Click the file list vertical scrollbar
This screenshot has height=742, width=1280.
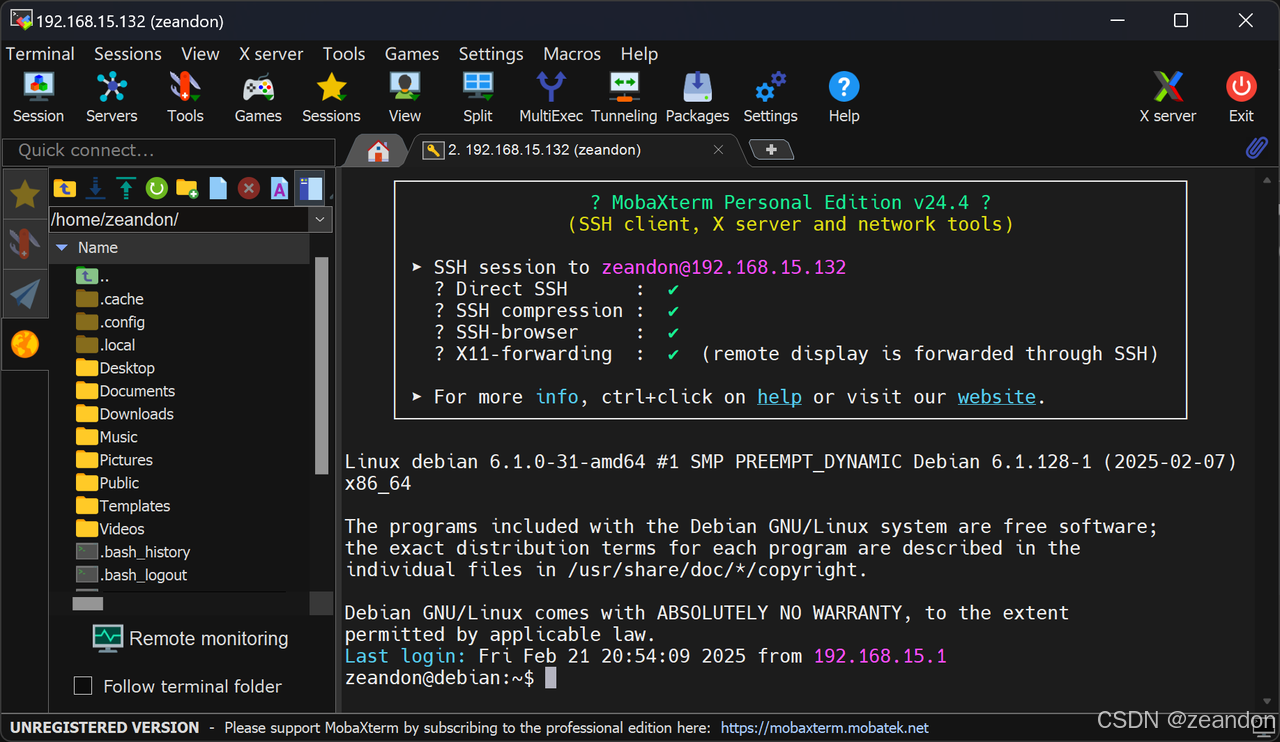[x=321, y=364]
